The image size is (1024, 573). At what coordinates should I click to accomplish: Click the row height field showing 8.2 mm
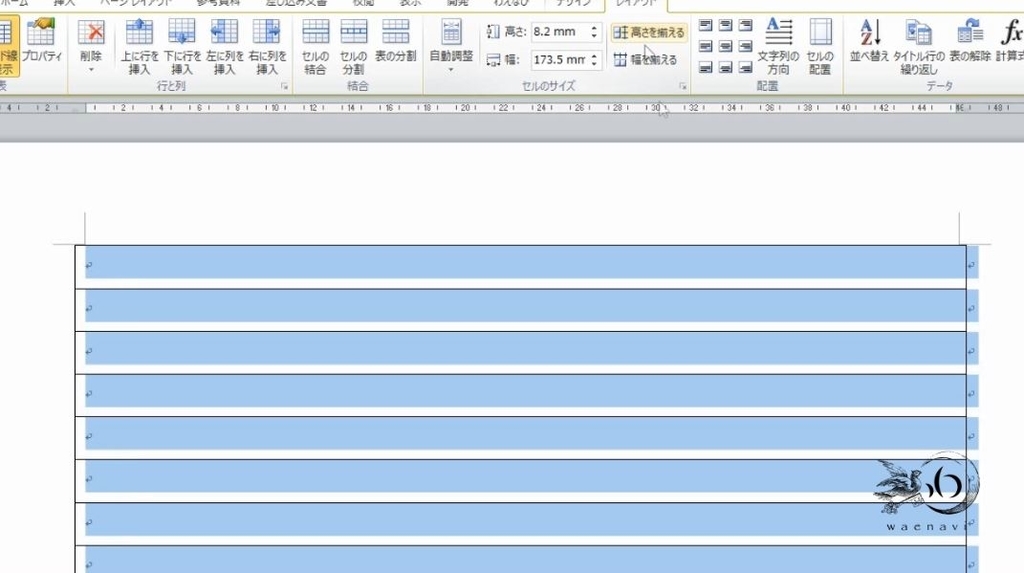coord(559,31)
